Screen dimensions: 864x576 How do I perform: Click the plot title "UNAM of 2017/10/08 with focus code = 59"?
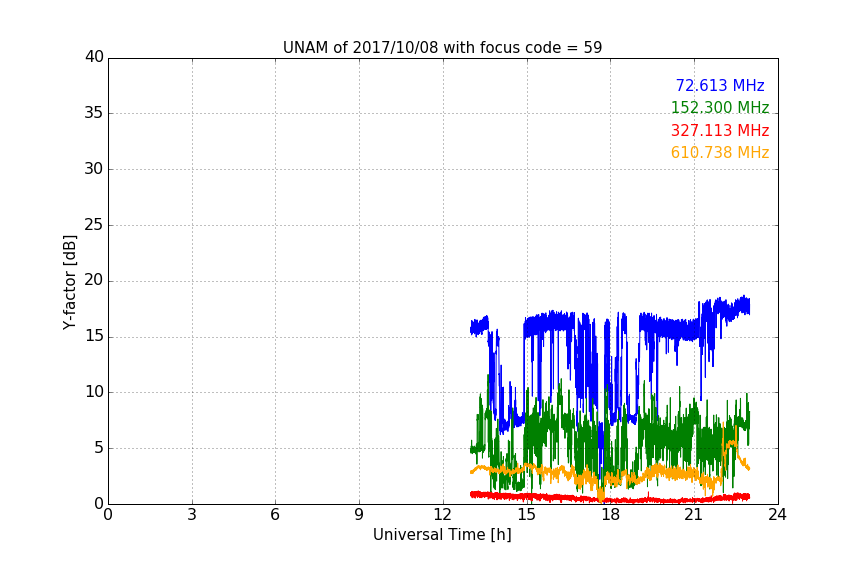(x=442, y=48)
